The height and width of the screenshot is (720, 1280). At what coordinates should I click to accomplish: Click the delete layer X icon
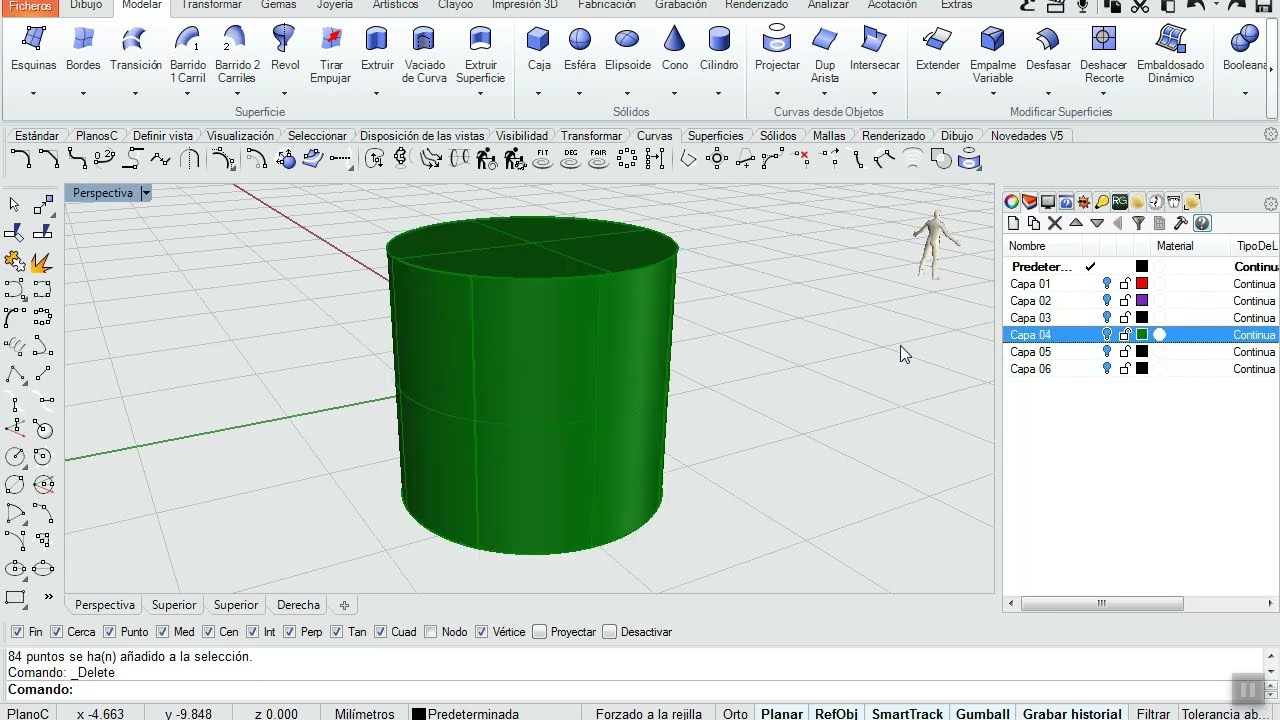tap(1055, 223)
